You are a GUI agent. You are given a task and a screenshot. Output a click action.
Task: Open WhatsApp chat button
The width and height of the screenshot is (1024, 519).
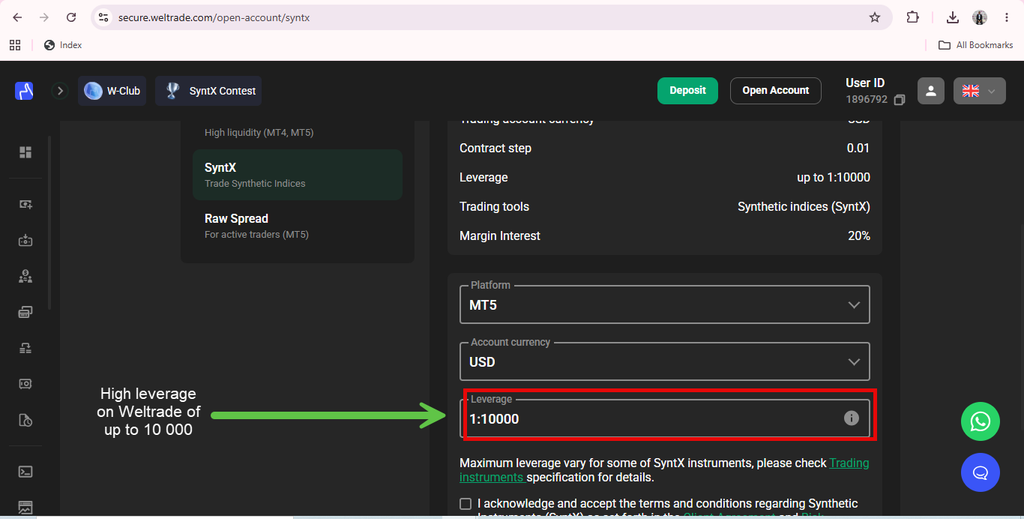click(980, 421)
